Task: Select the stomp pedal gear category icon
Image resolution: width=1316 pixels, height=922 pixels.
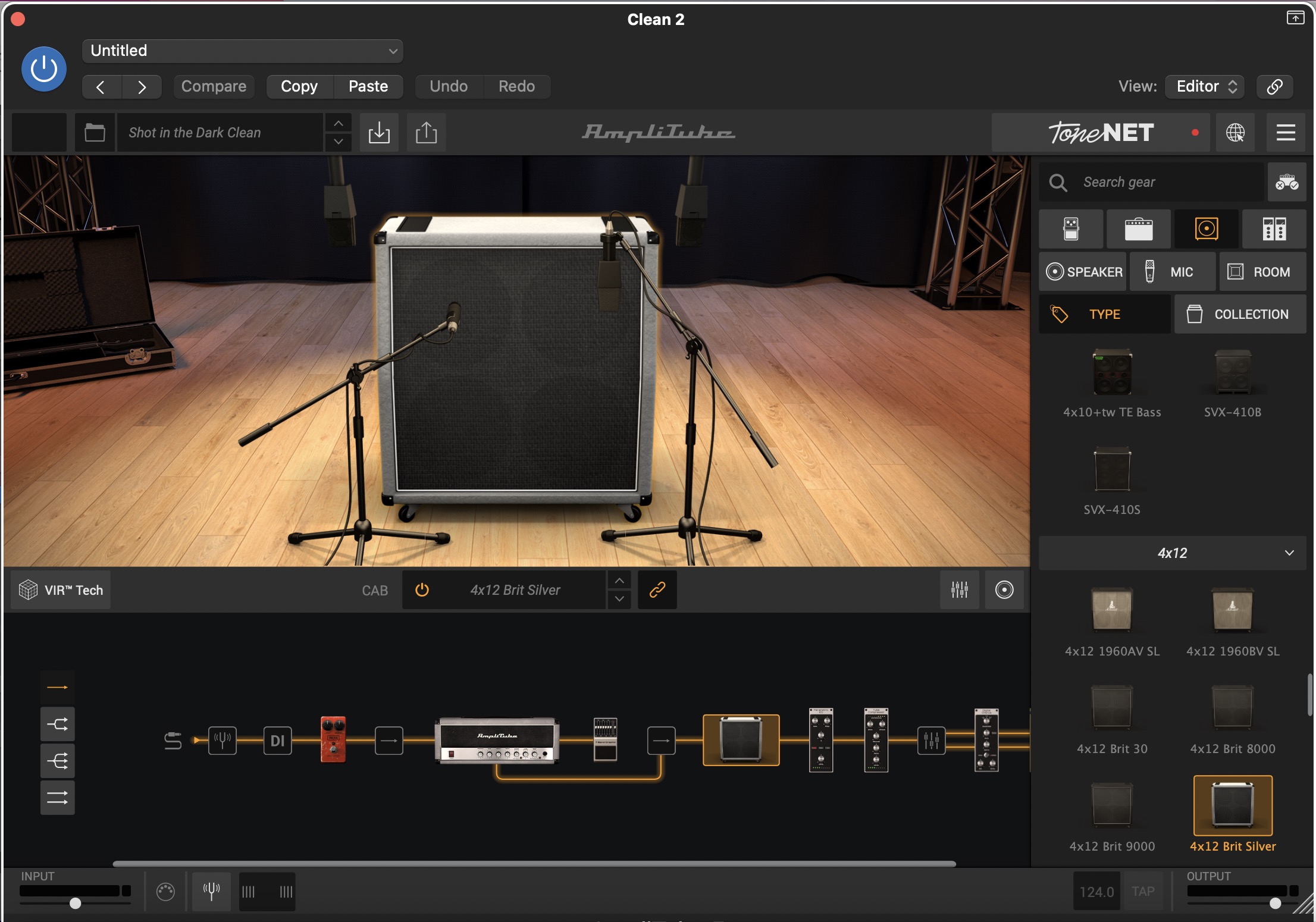Action: 1071,229
